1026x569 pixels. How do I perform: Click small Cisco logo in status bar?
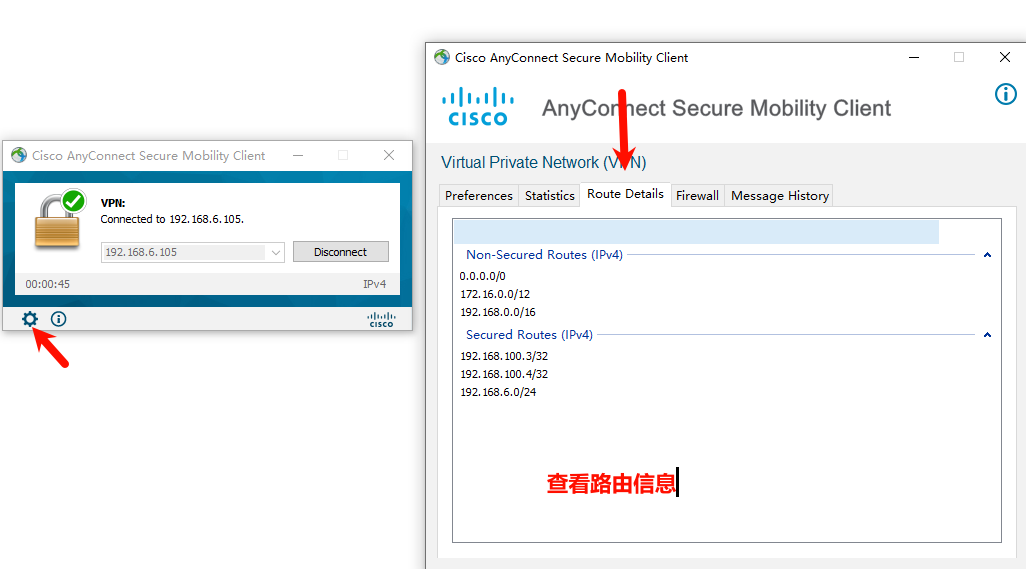[x=381, y=319]
